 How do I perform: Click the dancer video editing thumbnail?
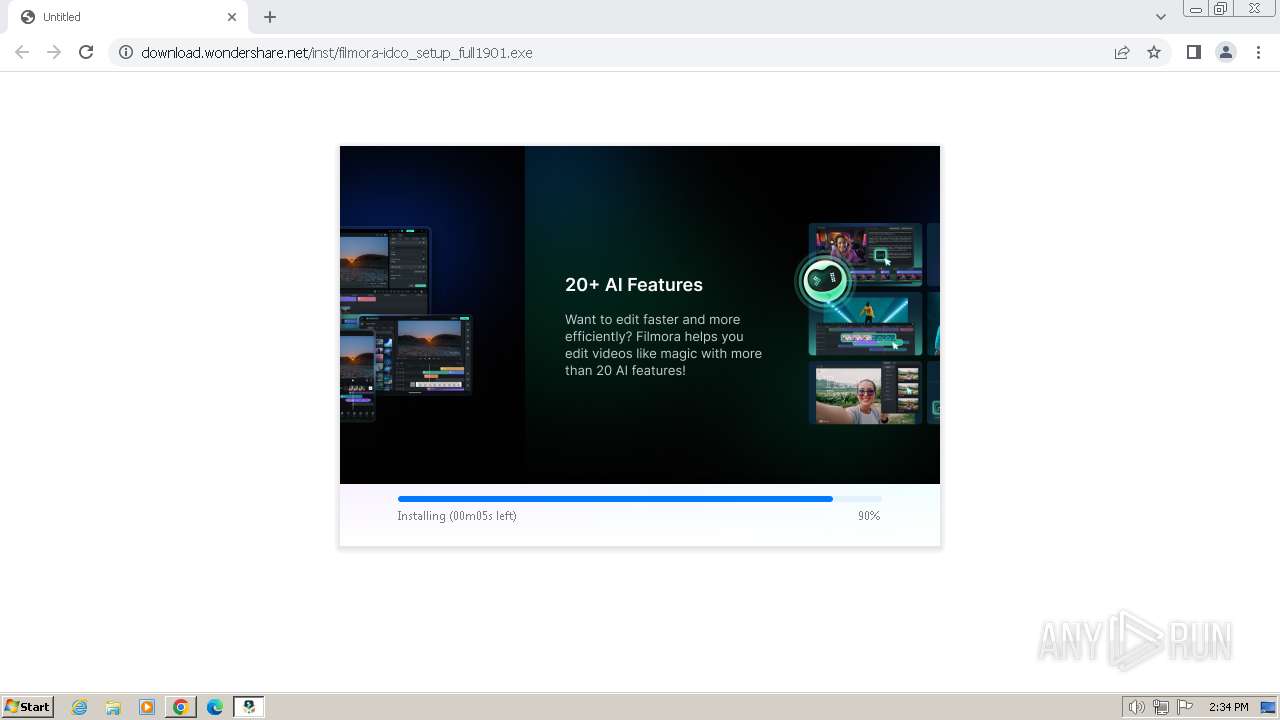coord(865,324)
